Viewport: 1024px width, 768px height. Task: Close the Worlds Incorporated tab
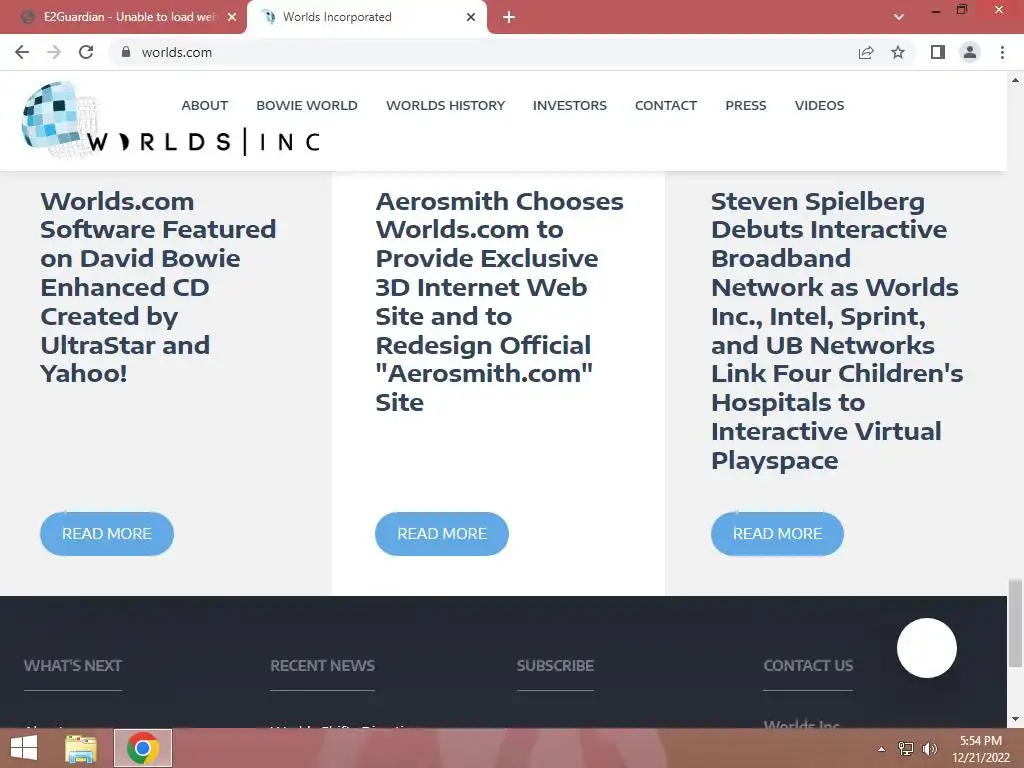[471, 17]
